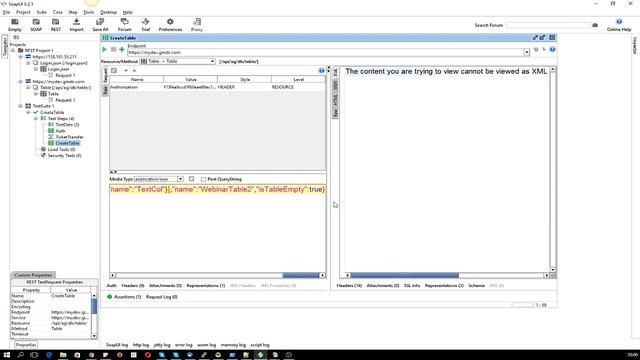The height and width of the screenshot is (360, 640).
Task: Open the Suite menu
Action: [41, 12]
